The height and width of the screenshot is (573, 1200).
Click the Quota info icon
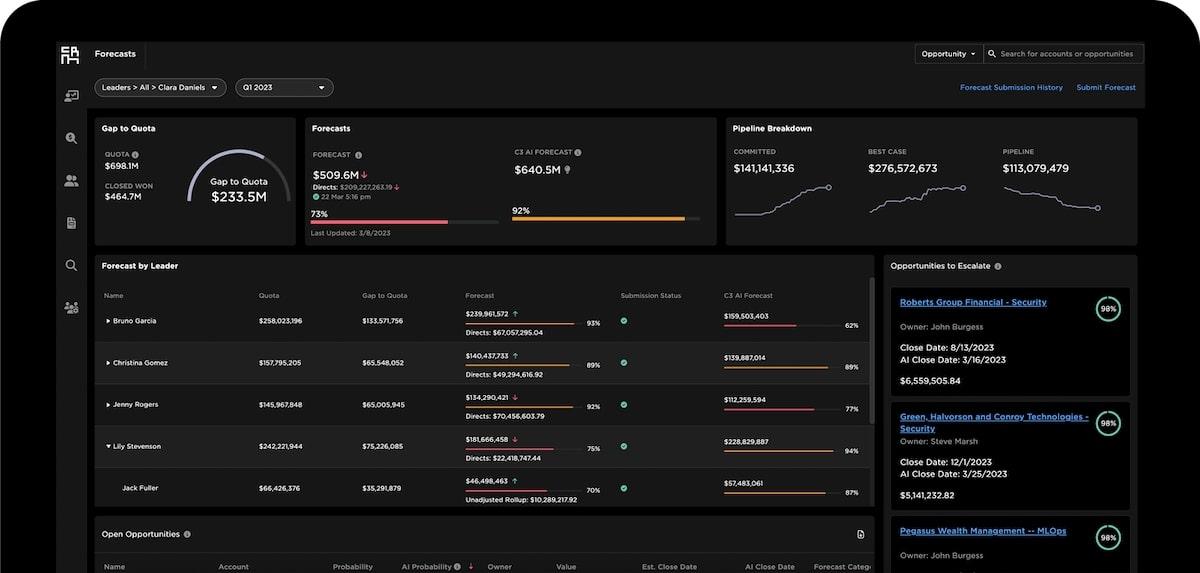(135, 155)
